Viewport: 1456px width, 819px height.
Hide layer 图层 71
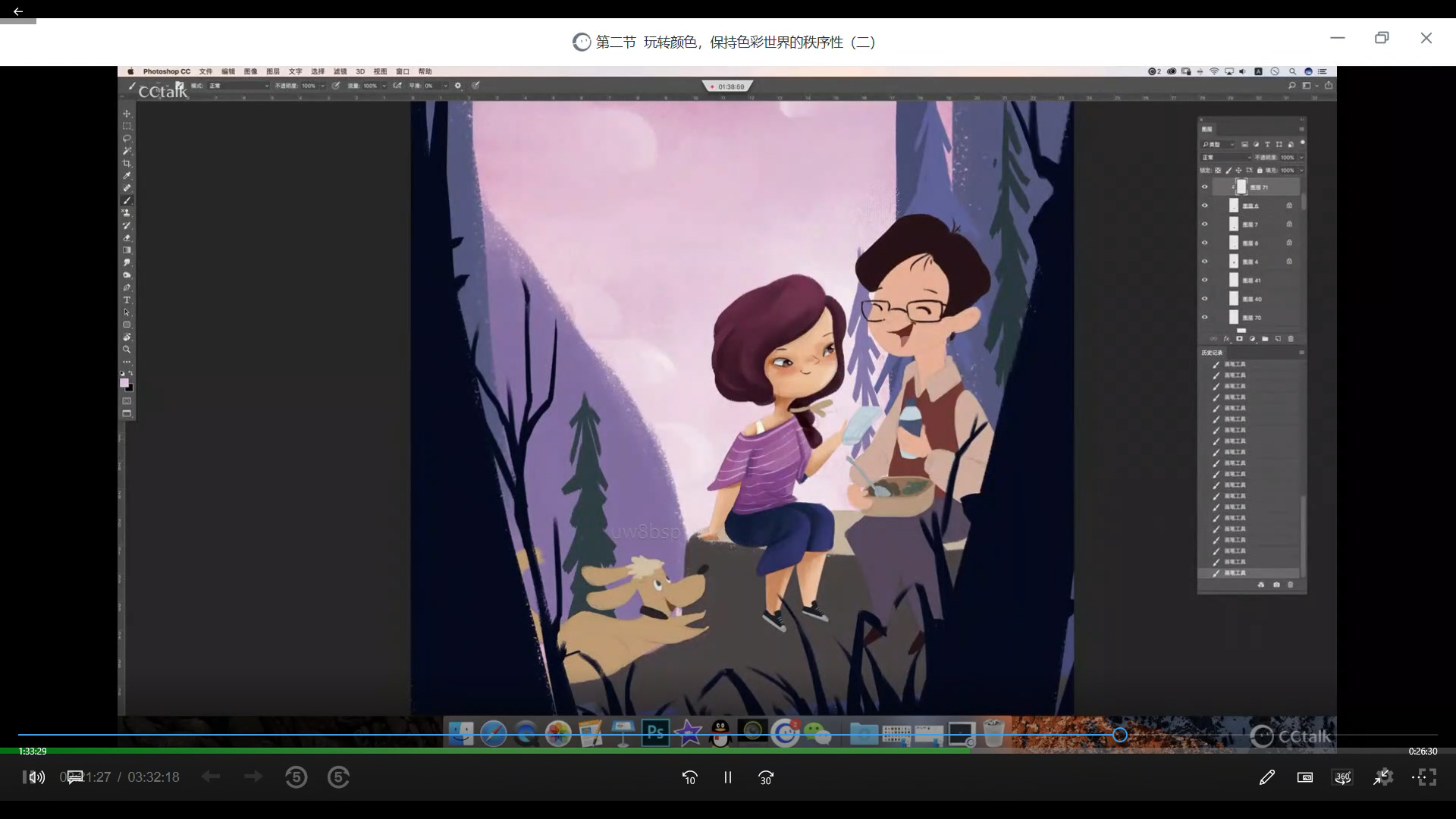click(x=1204, y=187)
